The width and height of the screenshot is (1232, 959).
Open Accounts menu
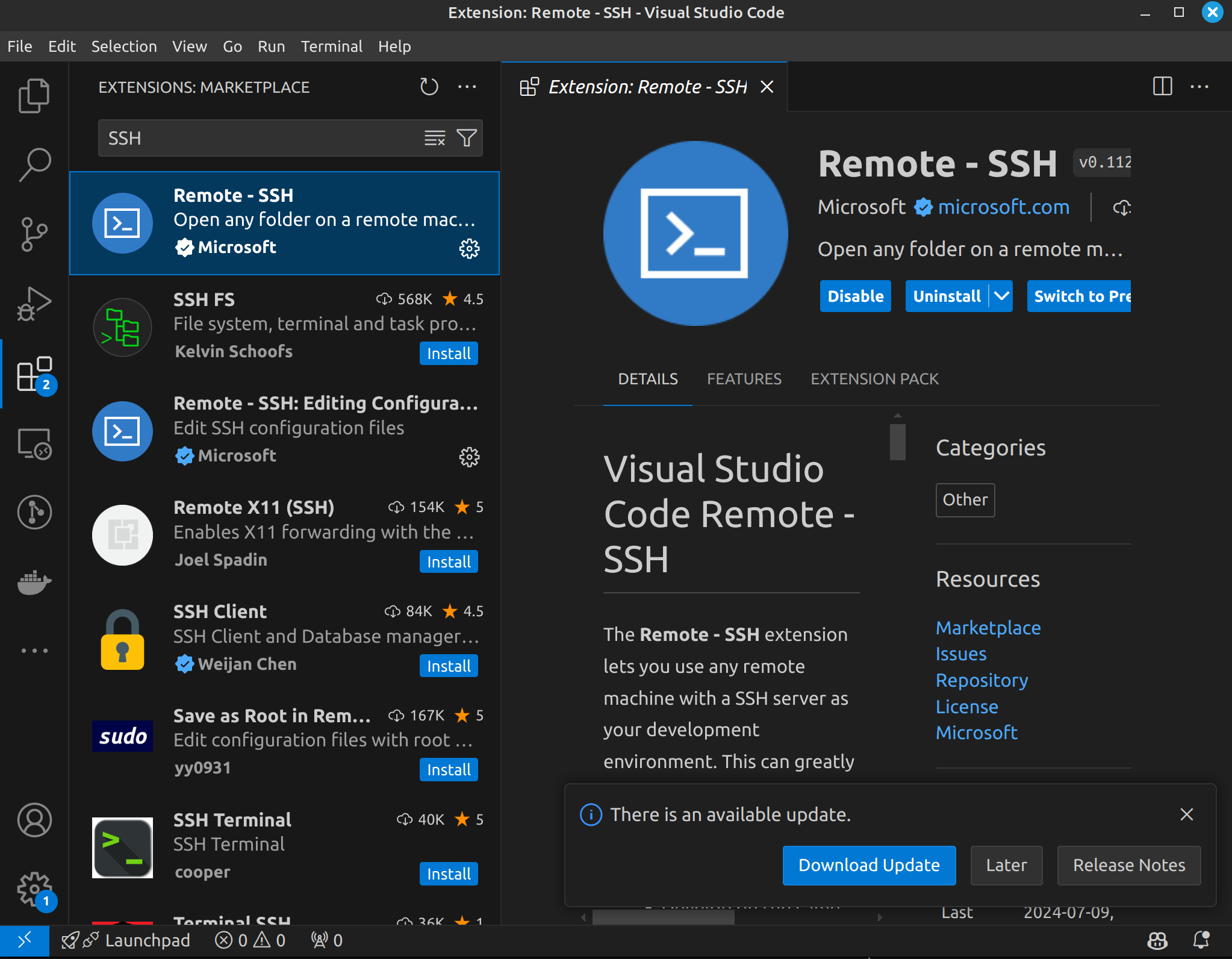click(34, 820)
